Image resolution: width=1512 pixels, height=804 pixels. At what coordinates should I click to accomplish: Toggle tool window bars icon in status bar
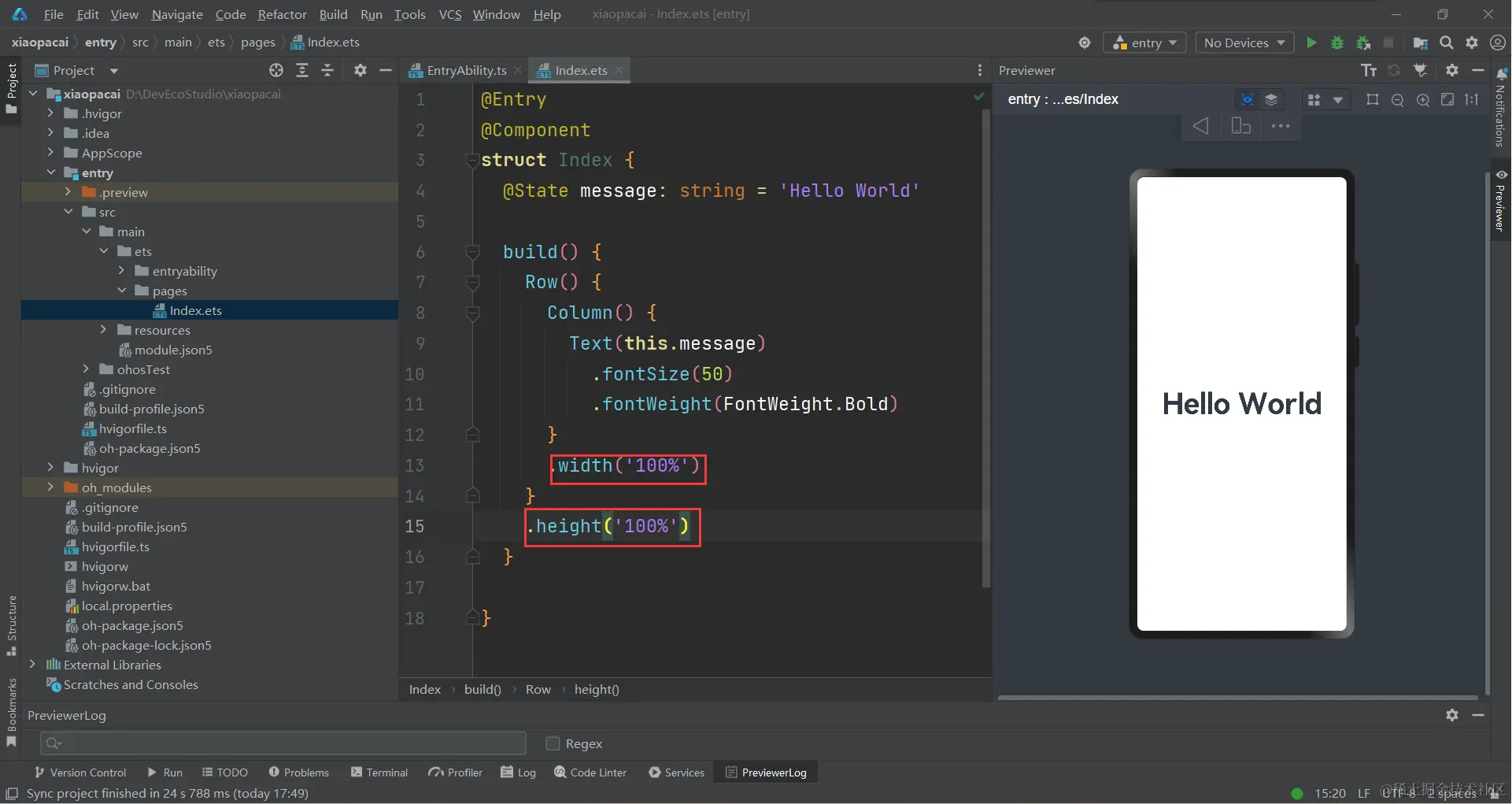(x=12, y=793)
